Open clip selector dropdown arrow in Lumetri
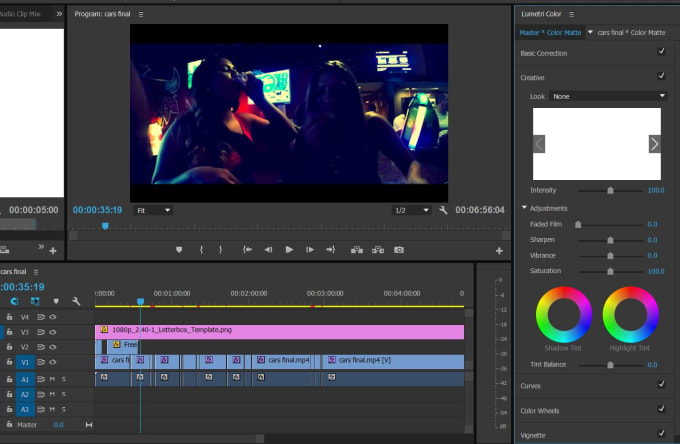The height and width of the screenshot is (444, 680). point(590,32)
